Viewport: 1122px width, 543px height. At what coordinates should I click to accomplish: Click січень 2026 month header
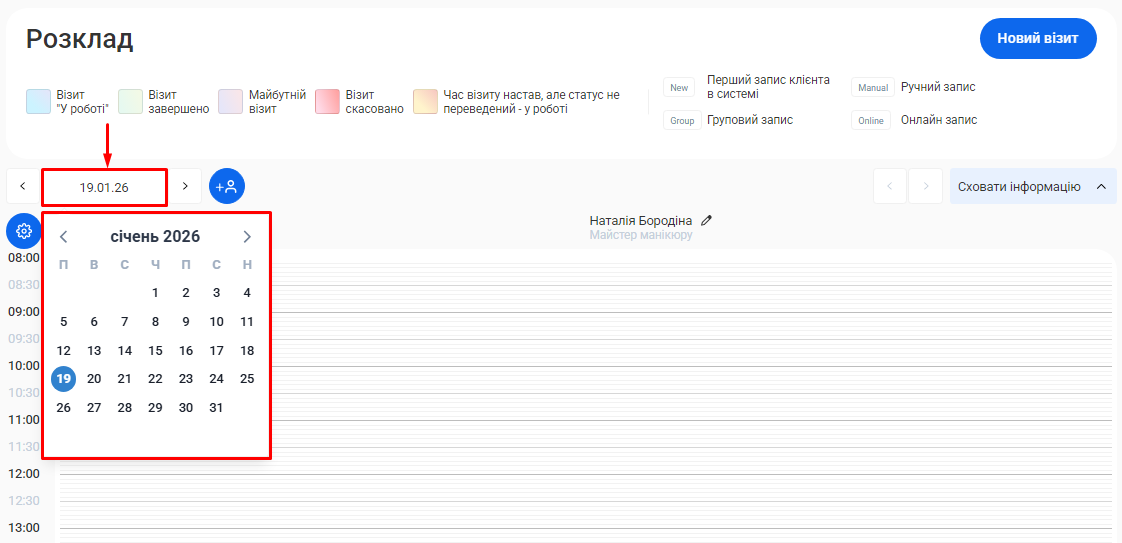(155, 237)
